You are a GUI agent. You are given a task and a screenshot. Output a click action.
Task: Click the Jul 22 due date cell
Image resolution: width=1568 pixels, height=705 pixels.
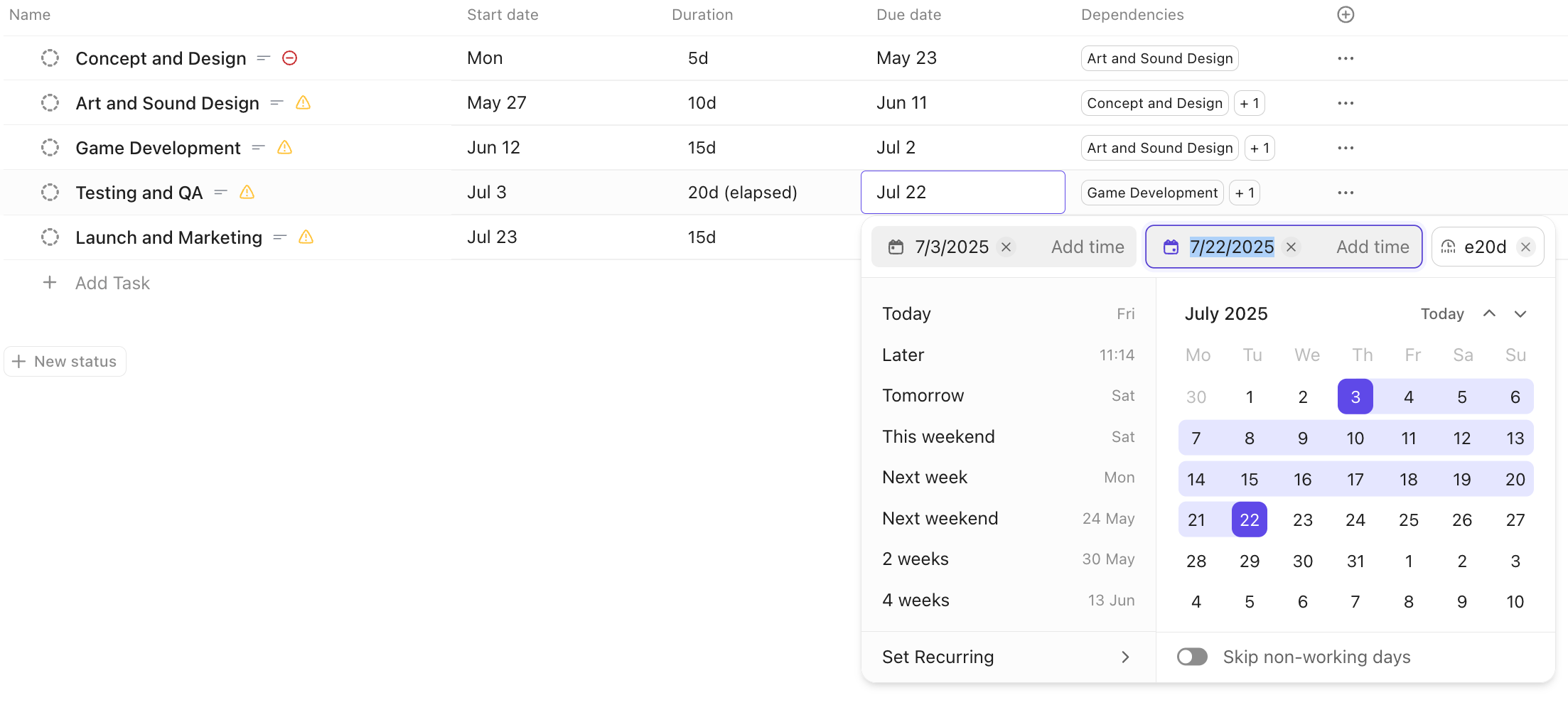(962, 193)
